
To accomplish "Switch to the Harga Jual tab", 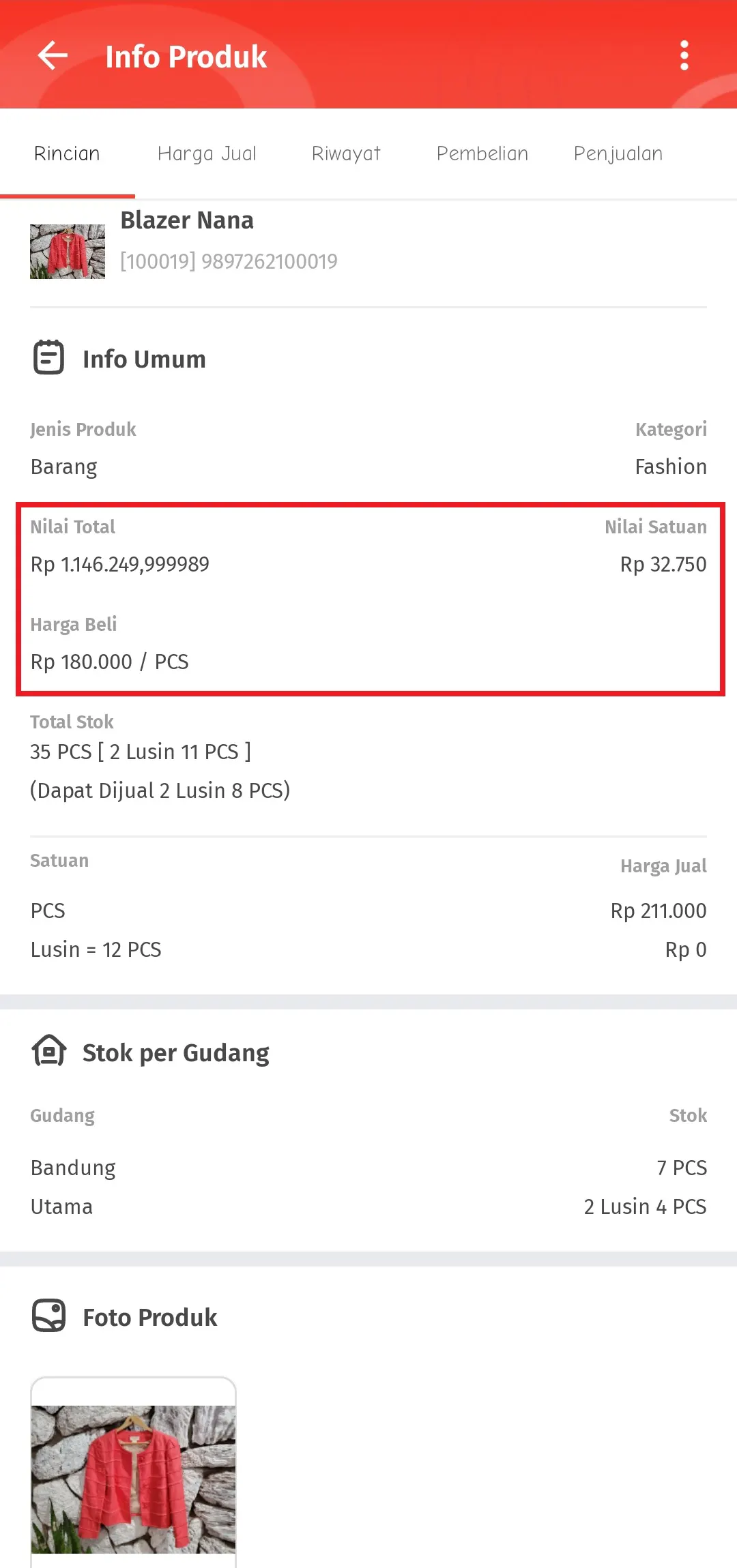I will [x=206, y=153].
